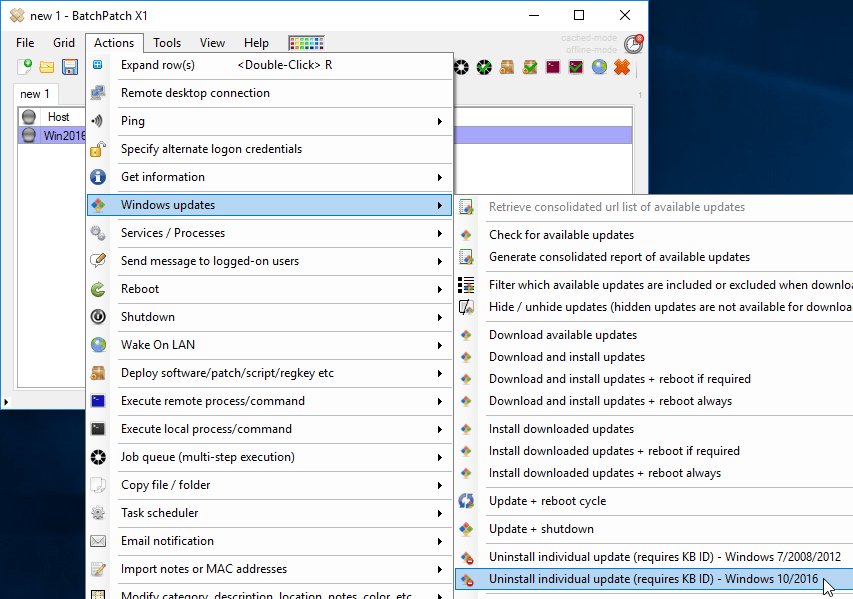Open the View menu
This screenshot has height=599, width=853.
click(212, 43)
